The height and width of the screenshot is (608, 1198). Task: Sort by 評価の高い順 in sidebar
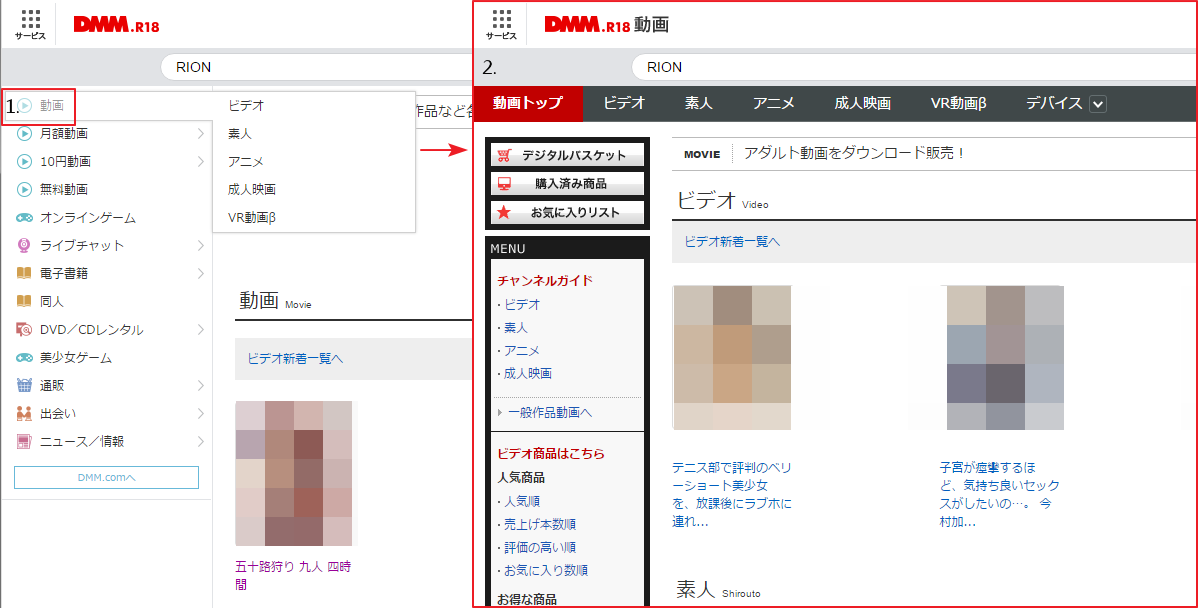[x=540, y=548]
